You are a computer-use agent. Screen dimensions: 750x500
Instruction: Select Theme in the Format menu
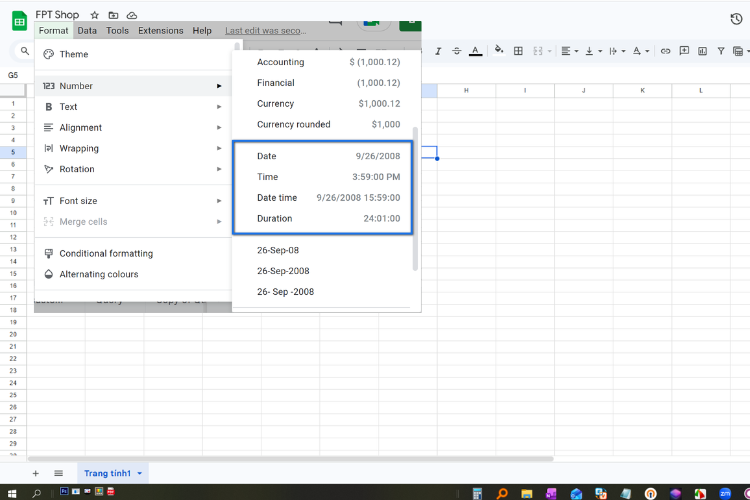pos(133,54)
